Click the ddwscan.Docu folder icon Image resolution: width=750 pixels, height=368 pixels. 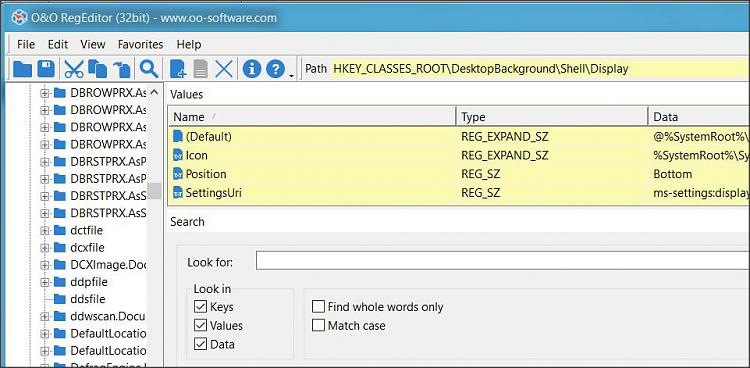pyautogui.click(x=59, y=316)
